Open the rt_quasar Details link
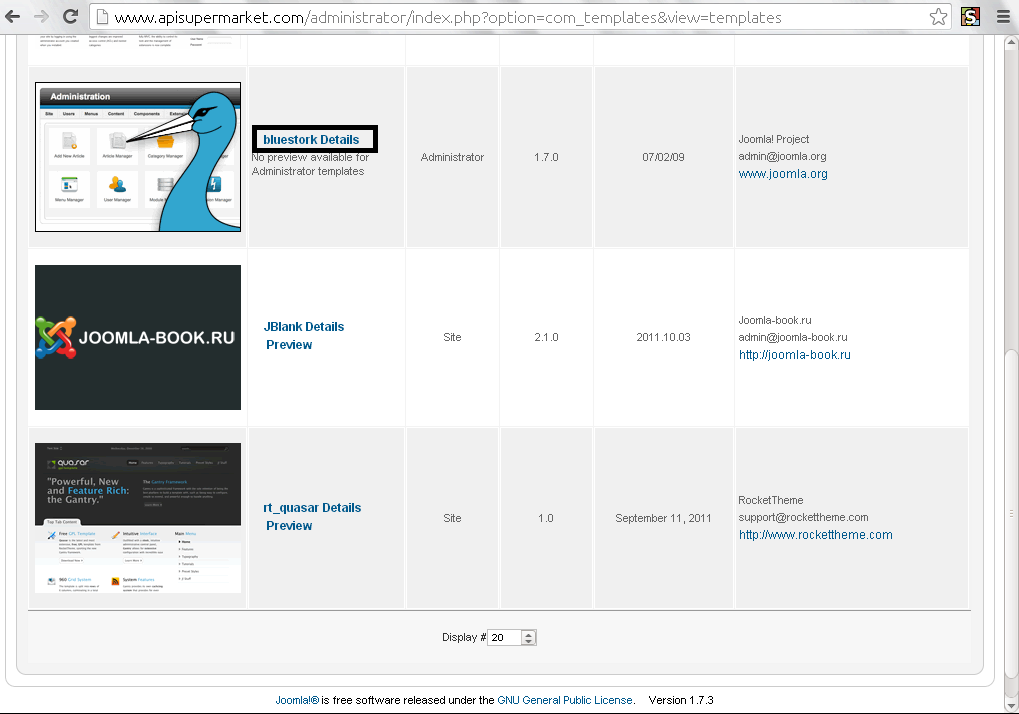 pos(312,508)
